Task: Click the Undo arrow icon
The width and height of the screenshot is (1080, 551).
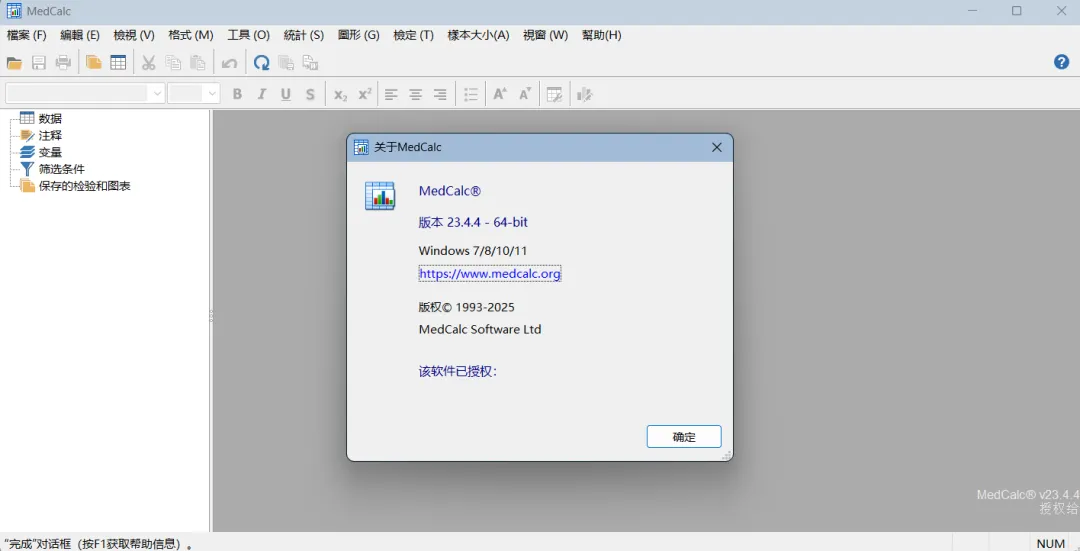Action: pyautogui.click(x=229, y=63)
